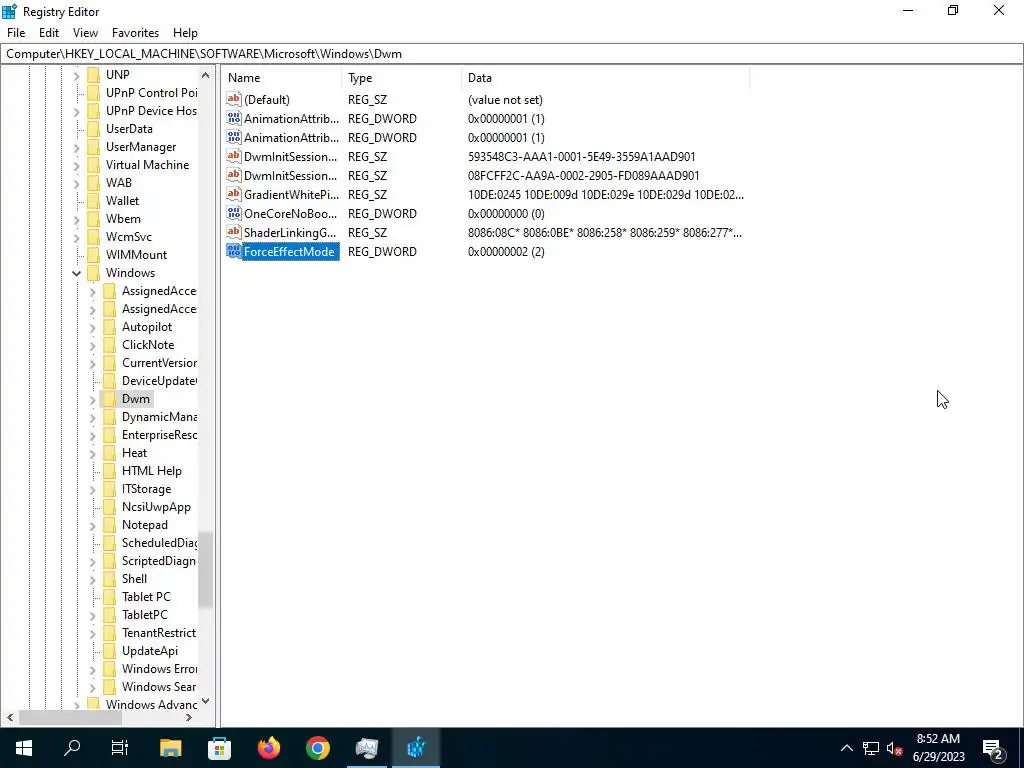The image size is (1024, 768).
Task: Open taskbar Search
Action: pyautogui.click(x=72, y=748)
